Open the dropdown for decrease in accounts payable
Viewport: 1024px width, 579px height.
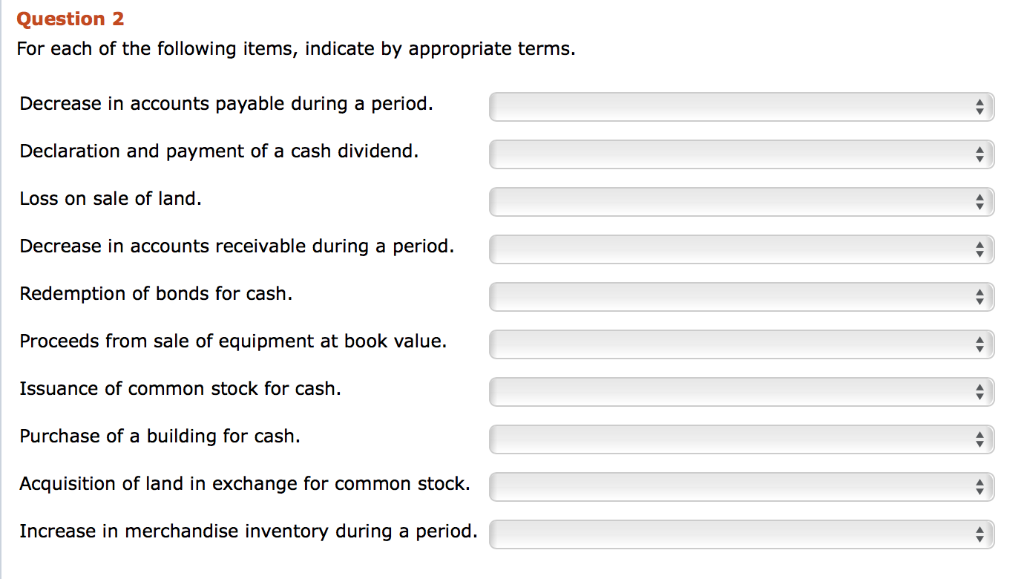point(740,106)
